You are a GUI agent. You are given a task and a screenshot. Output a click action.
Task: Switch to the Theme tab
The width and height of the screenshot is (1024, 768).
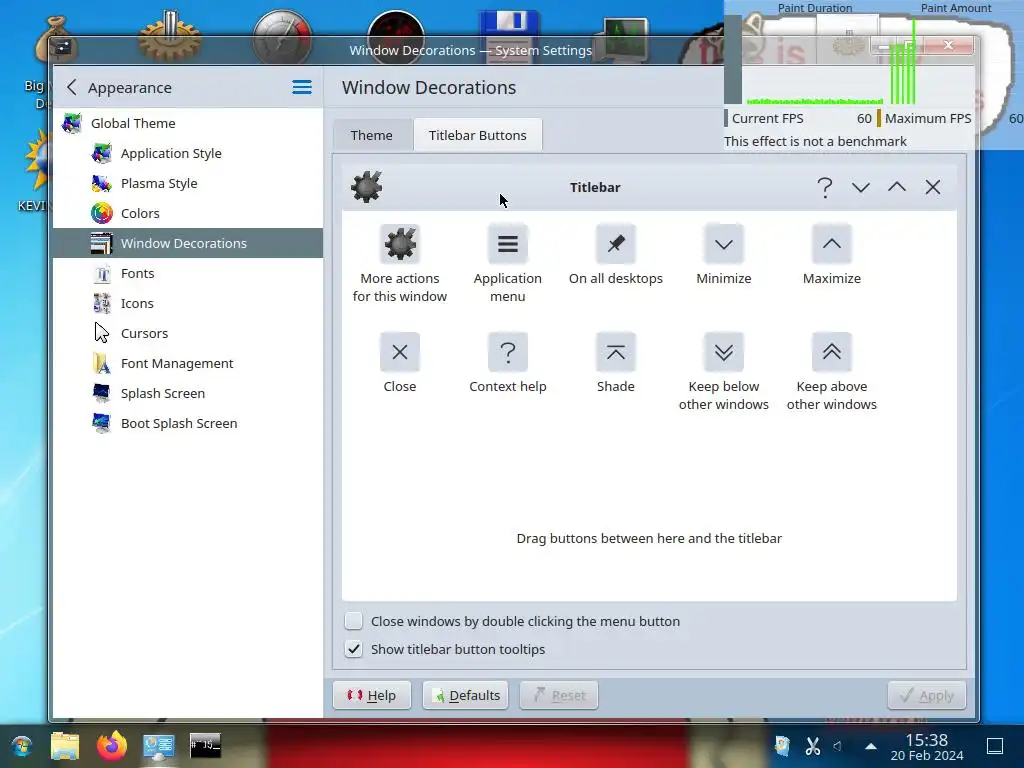[x=372, y=135]
